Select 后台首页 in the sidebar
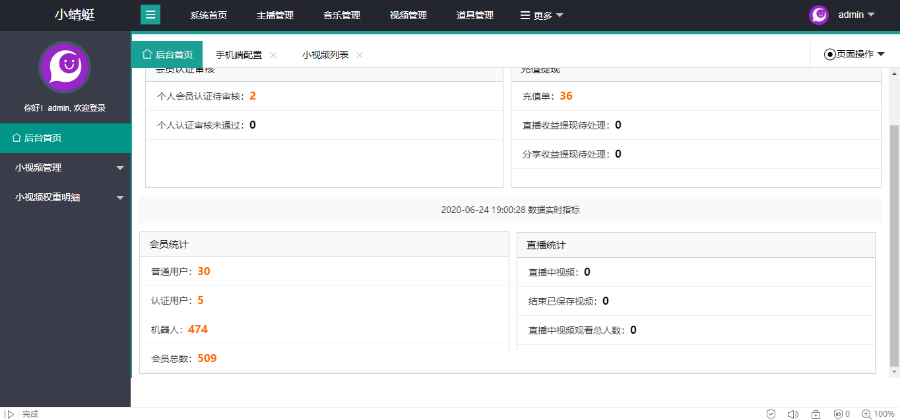The height and width of the screenshot is (420, 900). click(65, 138)
